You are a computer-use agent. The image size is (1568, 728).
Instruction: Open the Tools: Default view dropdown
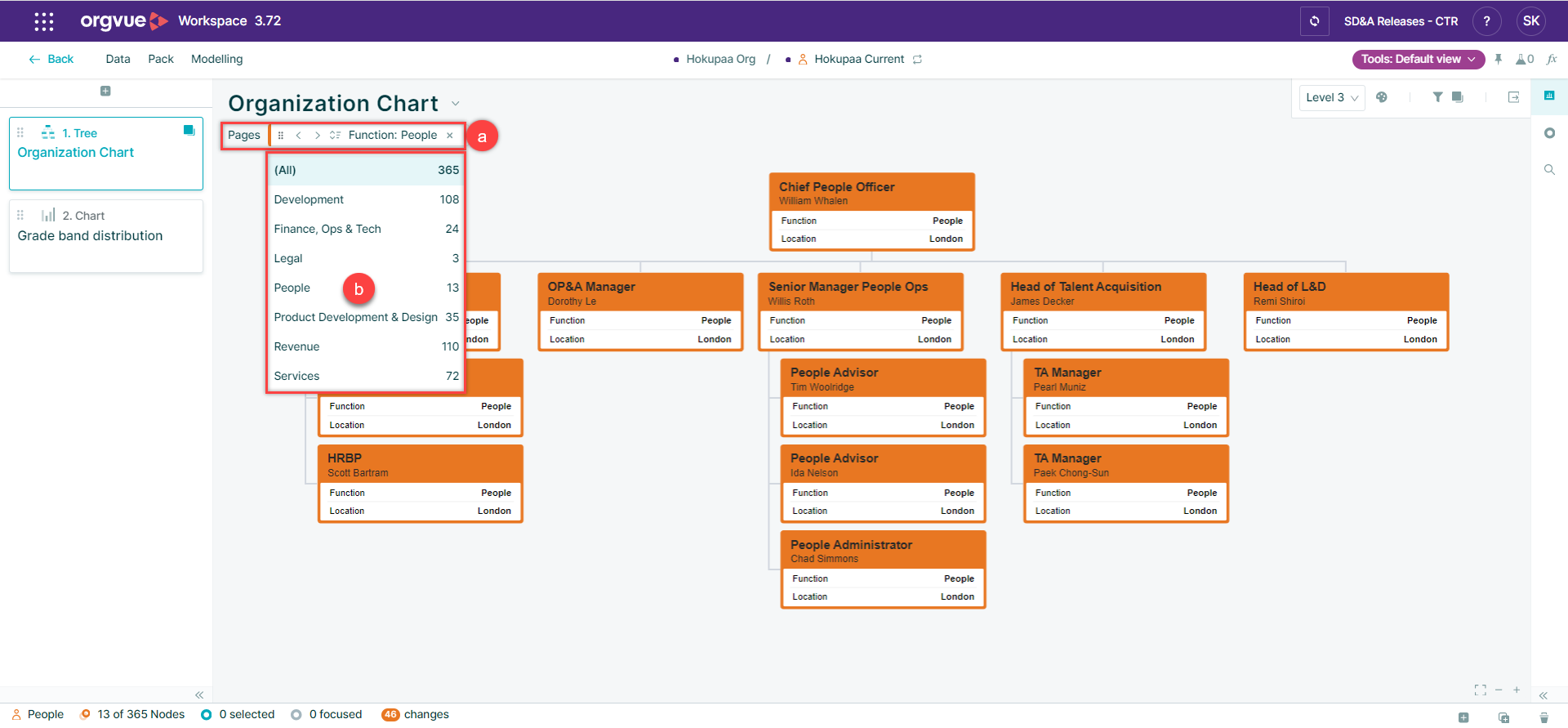1418,59
